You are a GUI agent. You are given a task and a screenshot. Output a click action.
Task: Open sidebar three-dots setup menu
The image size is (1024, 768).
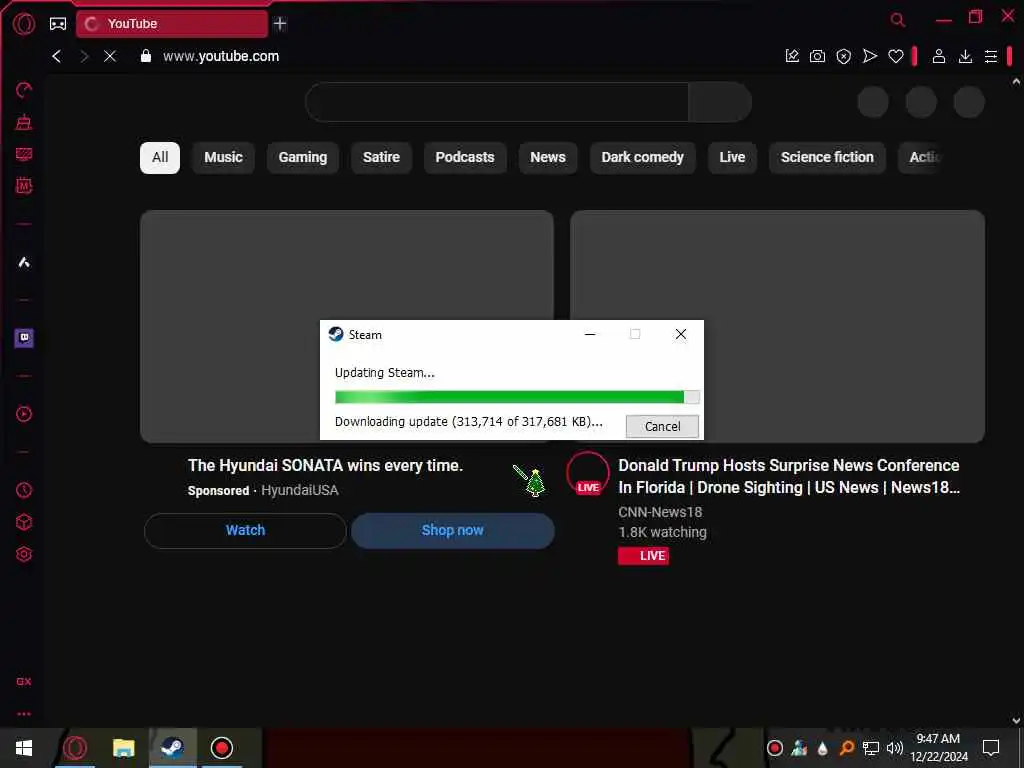point(24,714)
